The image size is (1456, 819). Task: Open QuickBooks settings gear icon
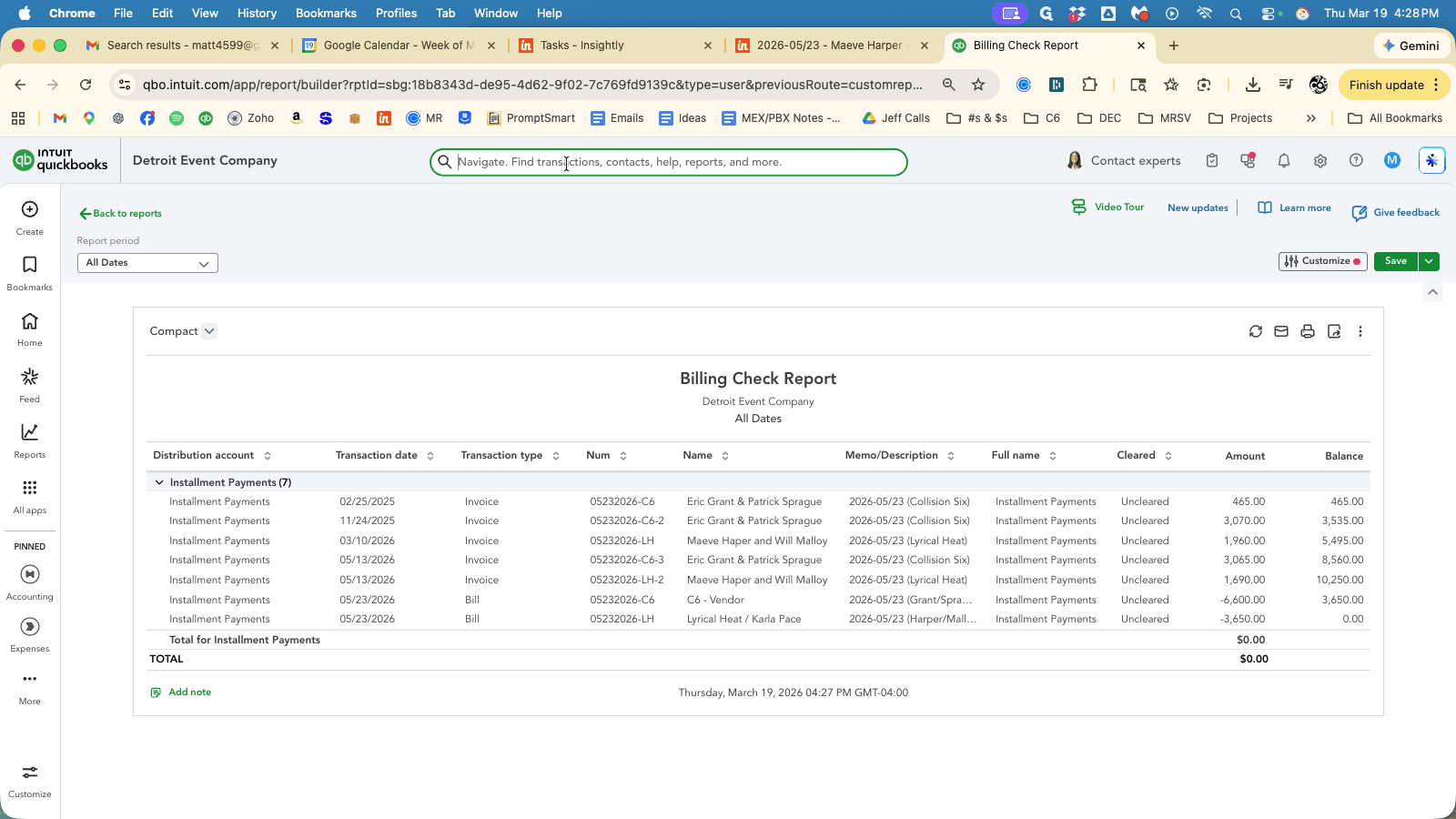(x=1320, y=161)
